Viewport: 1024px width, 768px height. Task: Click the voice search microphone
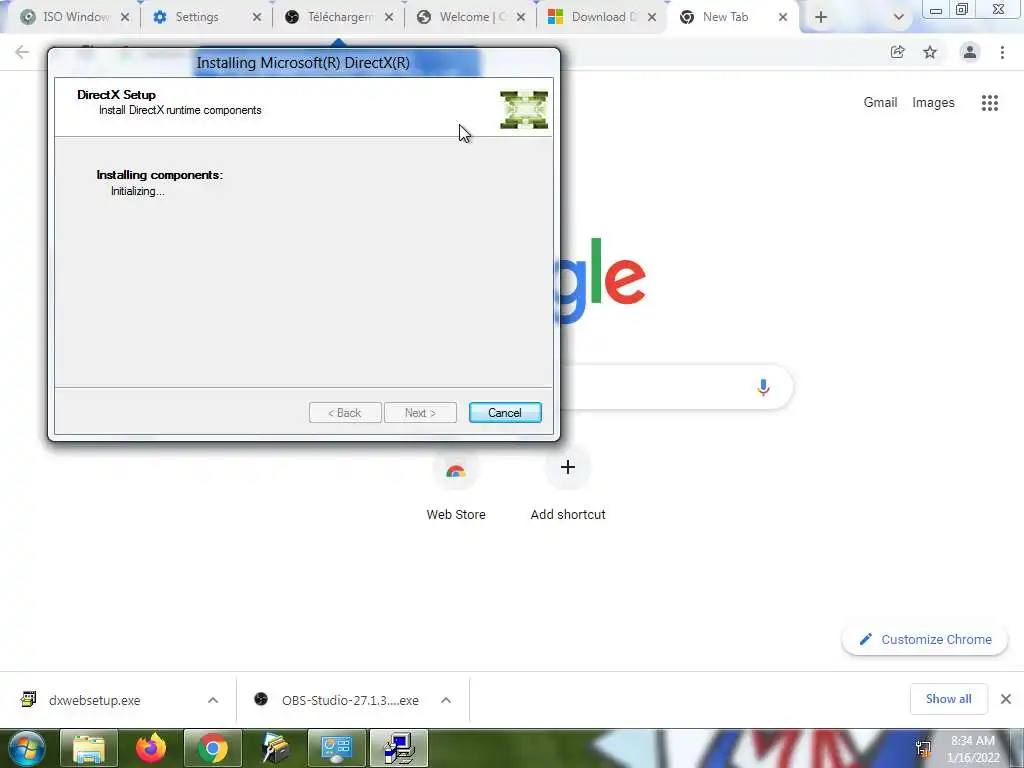763,387
